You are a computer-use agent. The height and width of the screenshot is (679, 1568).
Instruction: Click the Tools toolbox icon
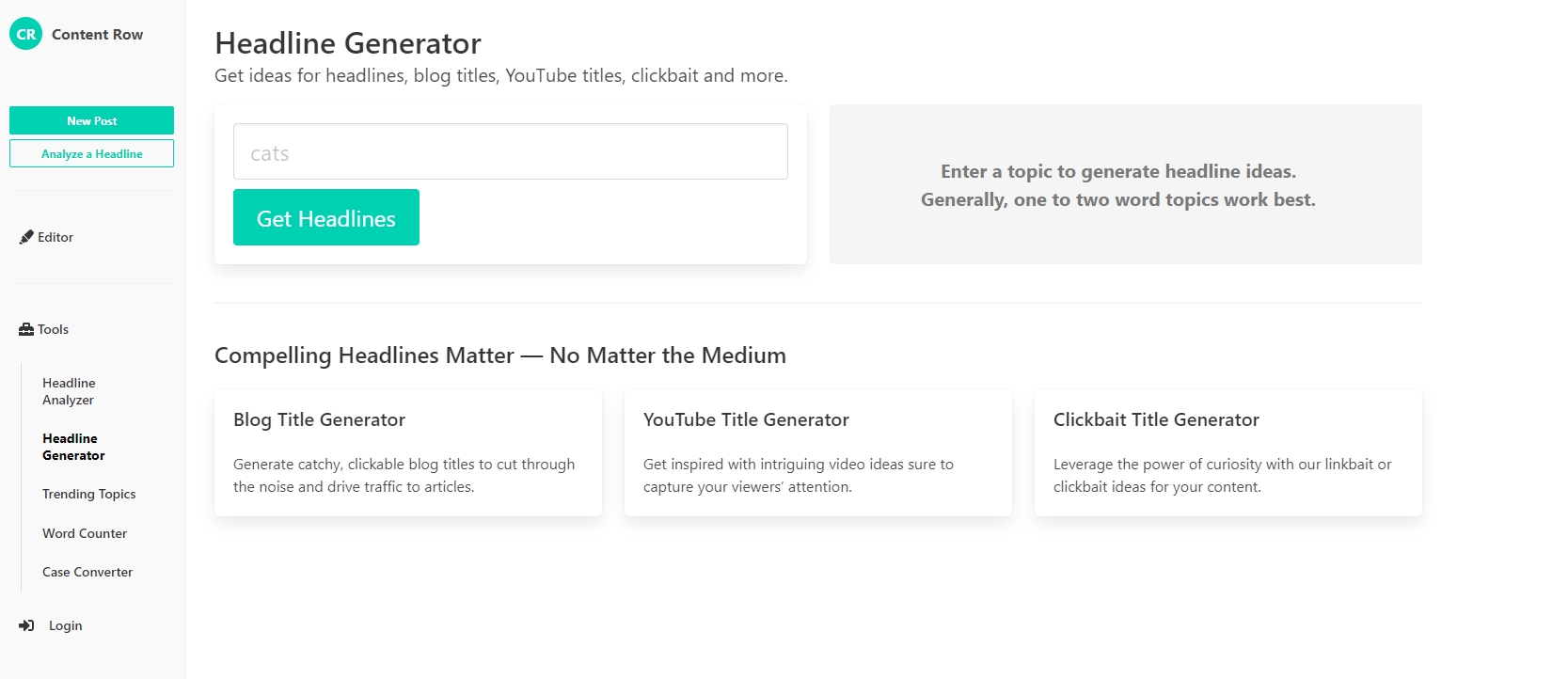click(x=26, y=329)
